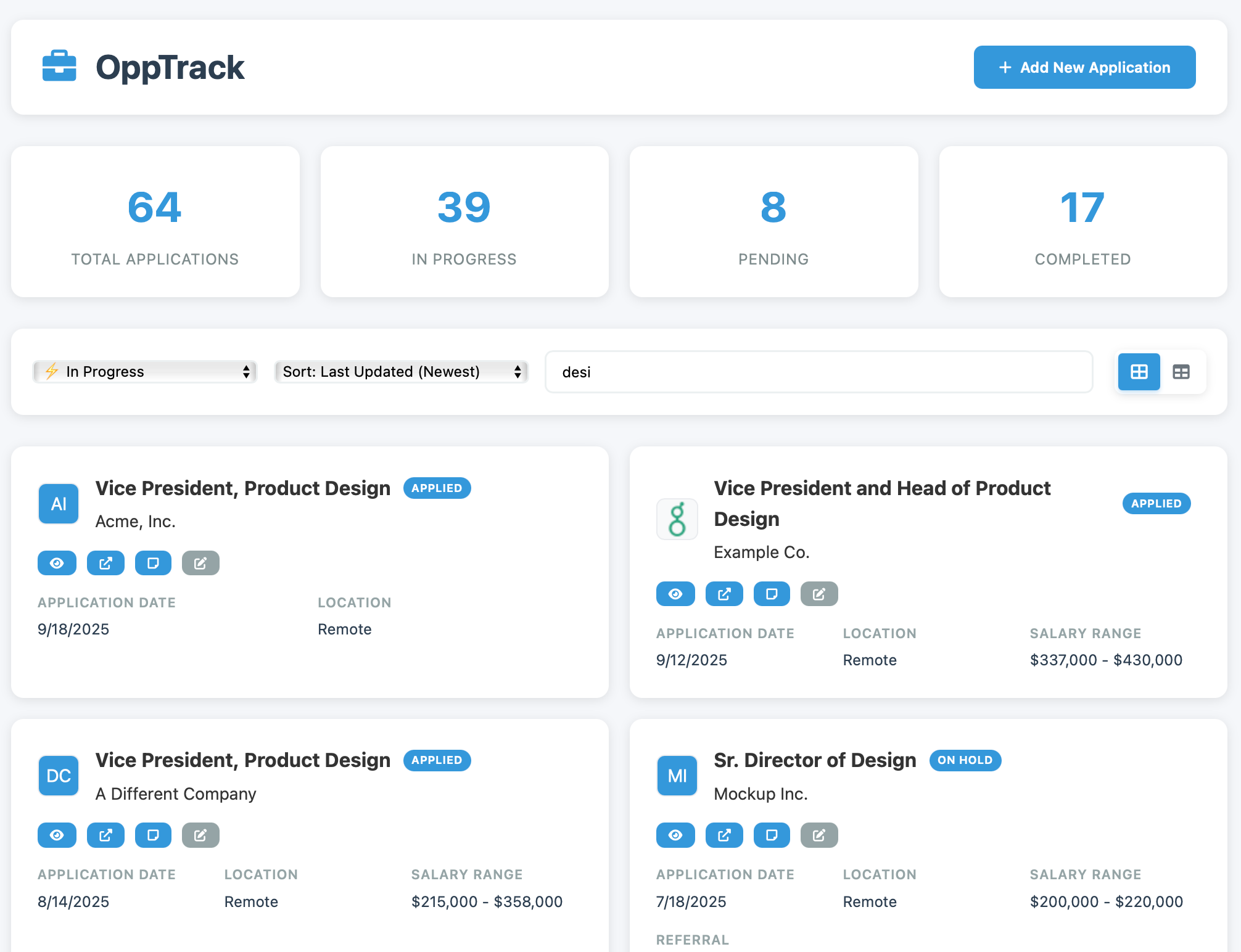Click Add New Application button
This screenshot has width=1241, height=952.
pos(1084,67)
